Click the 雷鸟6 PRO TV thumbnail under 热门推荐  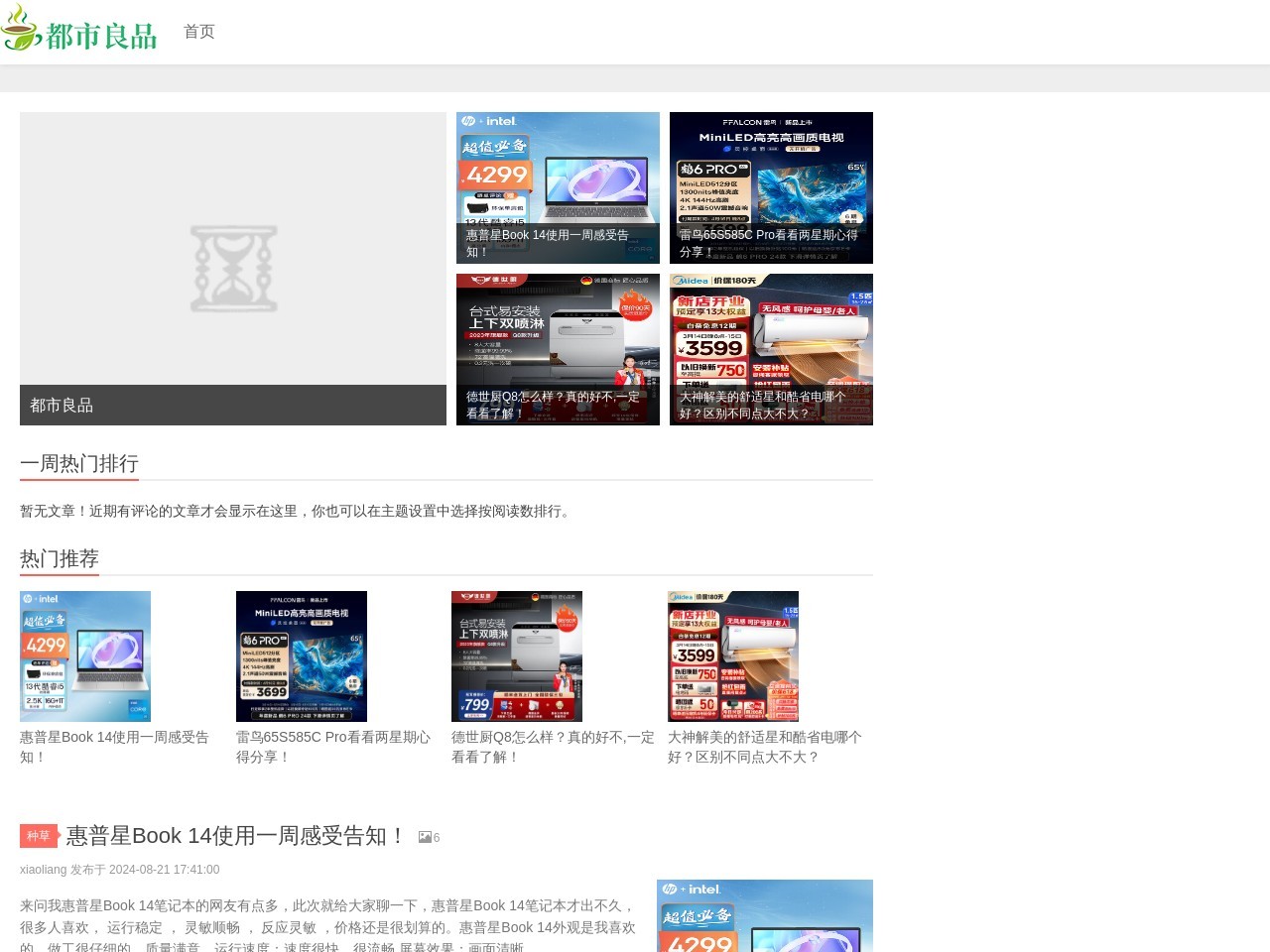click(x=302, y=655)
